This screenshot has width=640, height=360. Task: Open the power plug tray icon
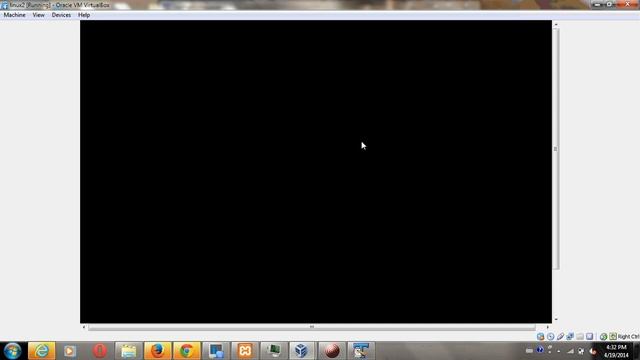click(581, 351)
